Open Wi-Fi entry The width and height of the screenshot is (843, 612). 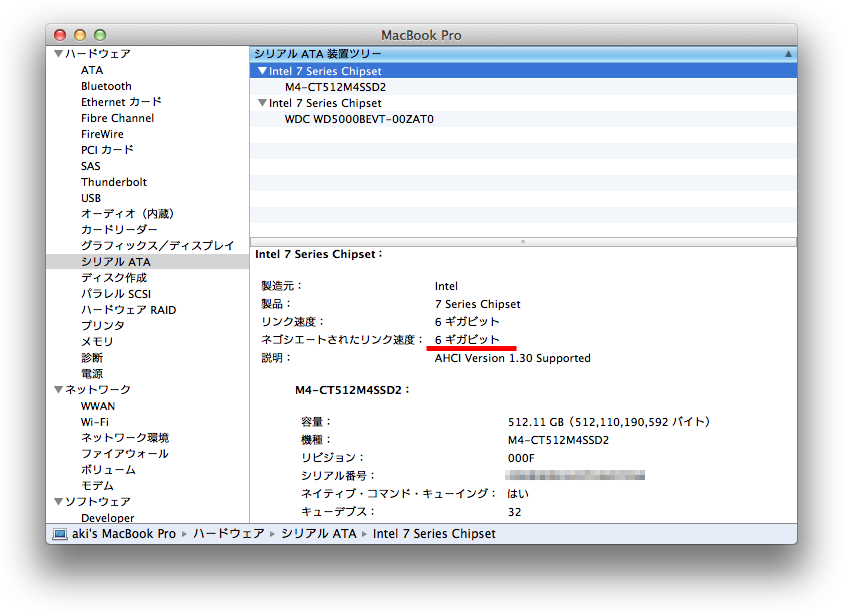point(95,422)
